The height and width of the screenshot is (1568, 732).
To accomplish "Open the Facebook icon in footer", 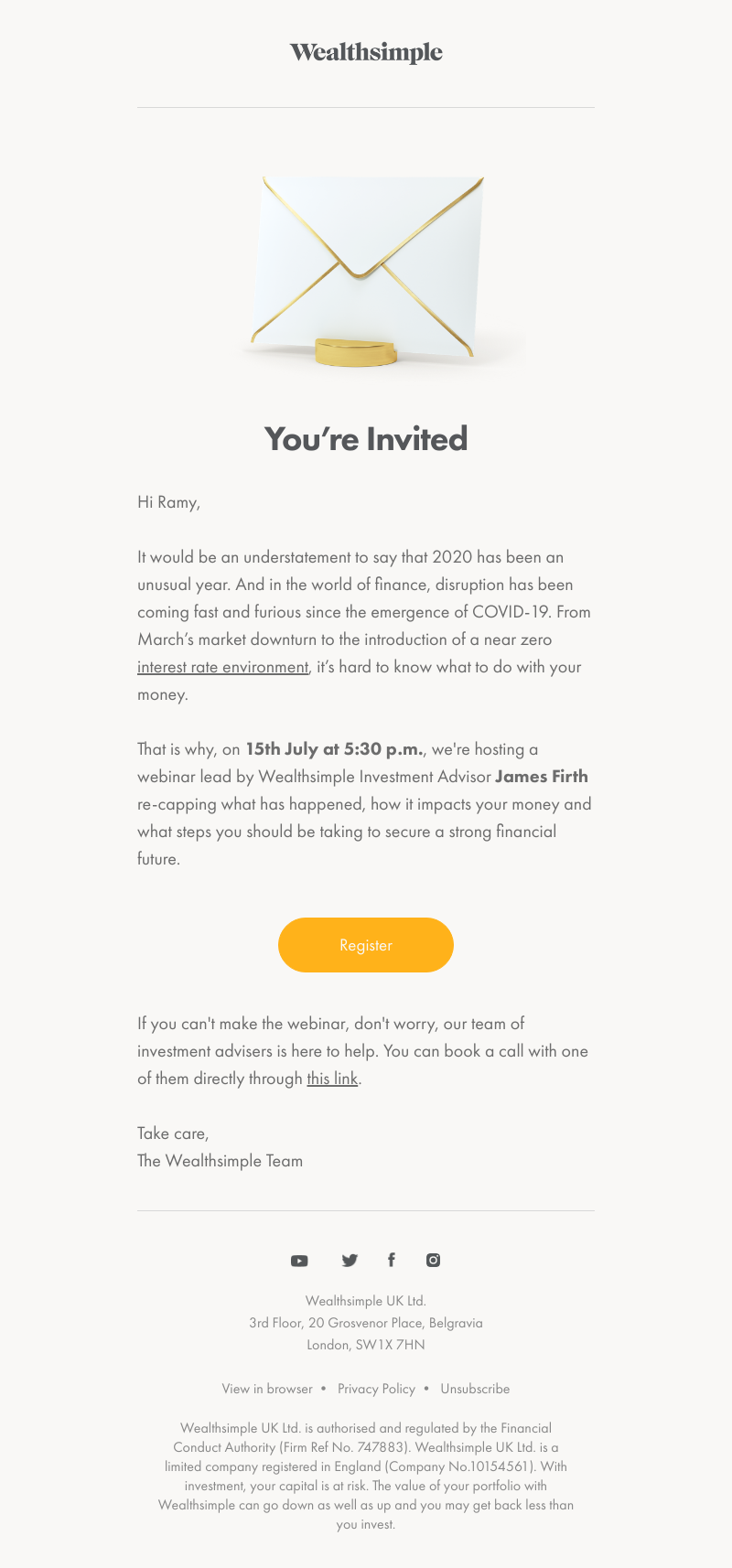I will [x=392, y=1260].
